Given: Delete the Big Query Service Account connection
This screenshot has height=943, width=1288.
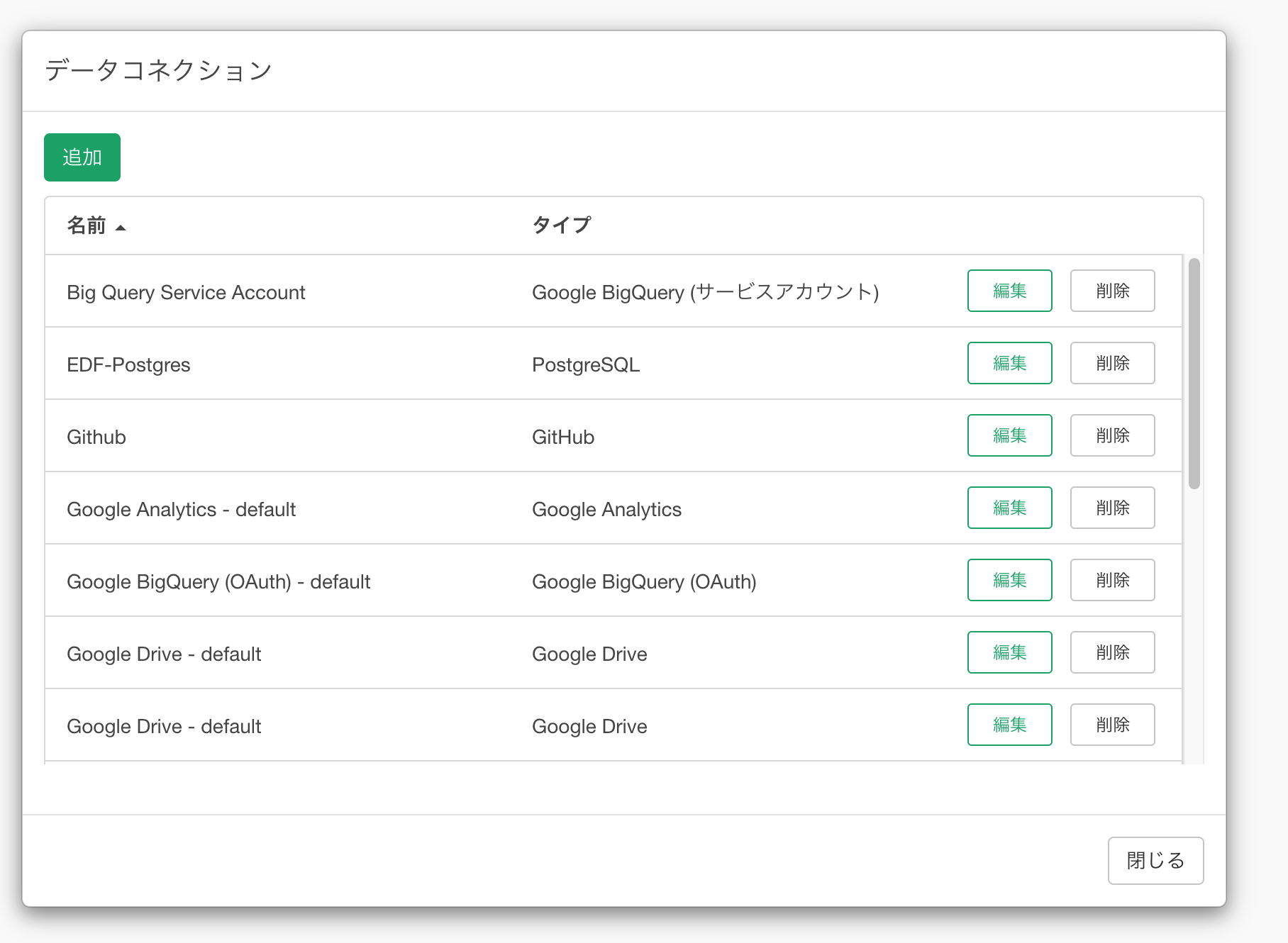Looking at the screenshot, I should pyautogui.click(x=1112, y=291).
